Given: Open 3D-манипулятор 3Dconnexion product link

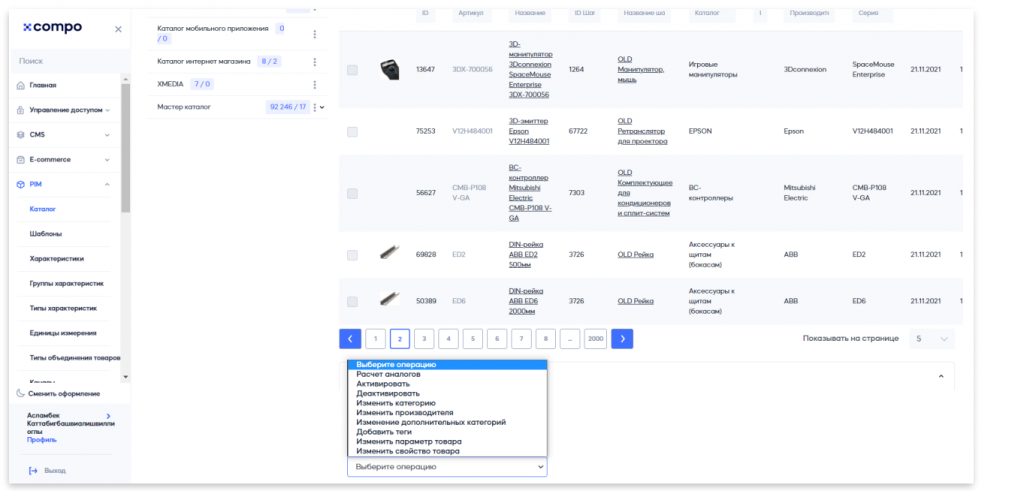Looking at the screenshot, I should (x=530, y=69).
